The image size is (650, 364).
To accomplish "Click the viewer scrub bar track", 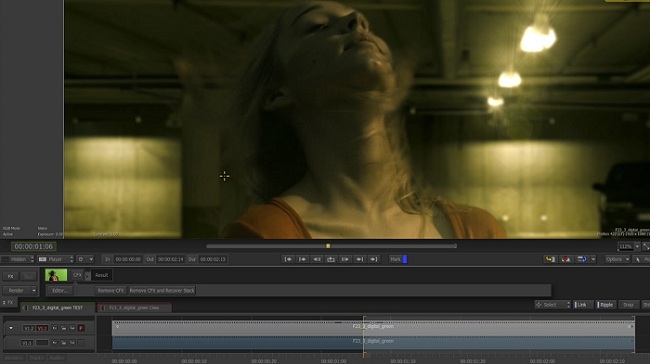I will (x=331, y=246).
